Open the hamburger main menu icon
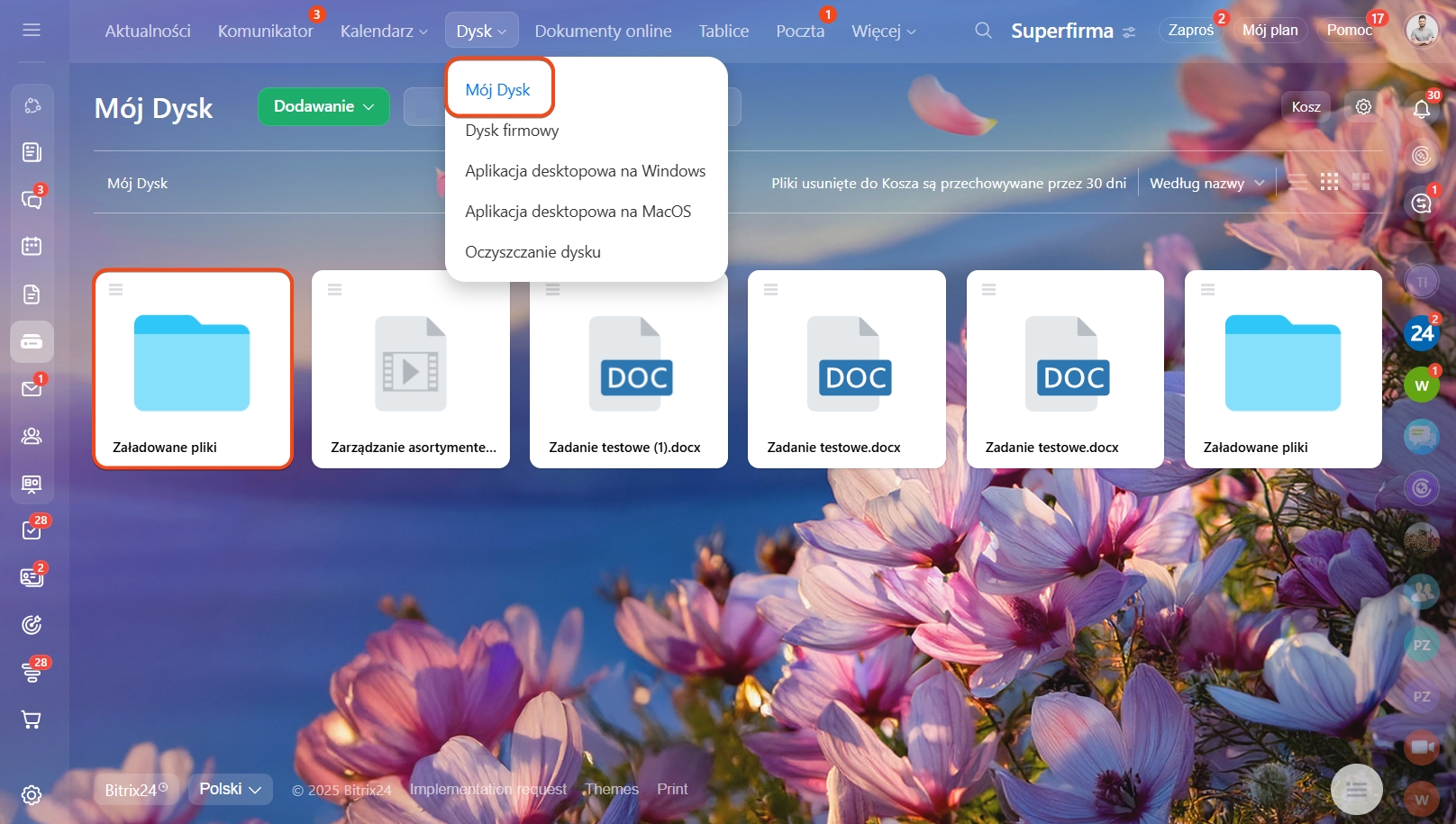 [x=32, y=30]
